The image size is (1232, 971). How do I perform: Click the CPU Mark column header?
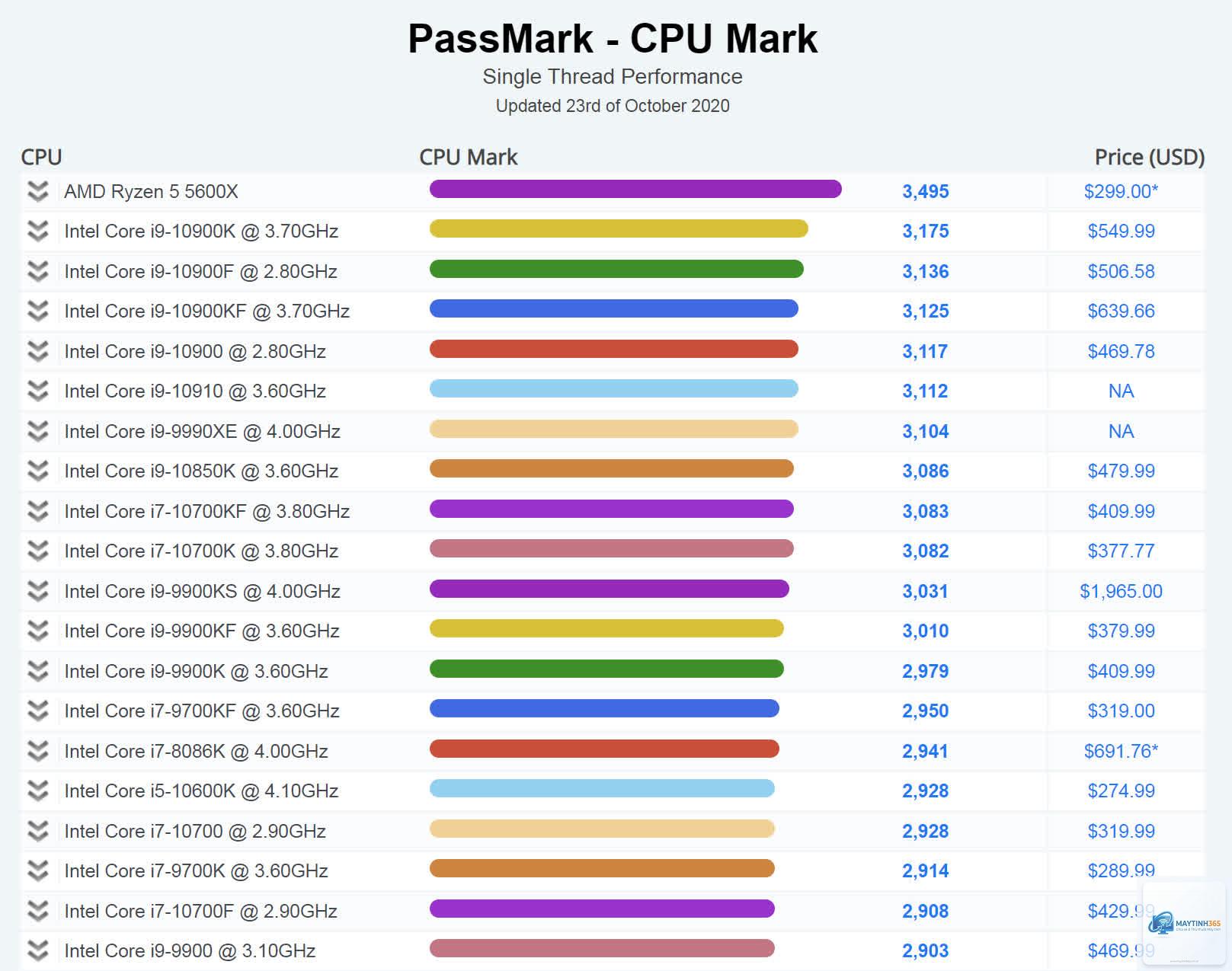point(469,157)
